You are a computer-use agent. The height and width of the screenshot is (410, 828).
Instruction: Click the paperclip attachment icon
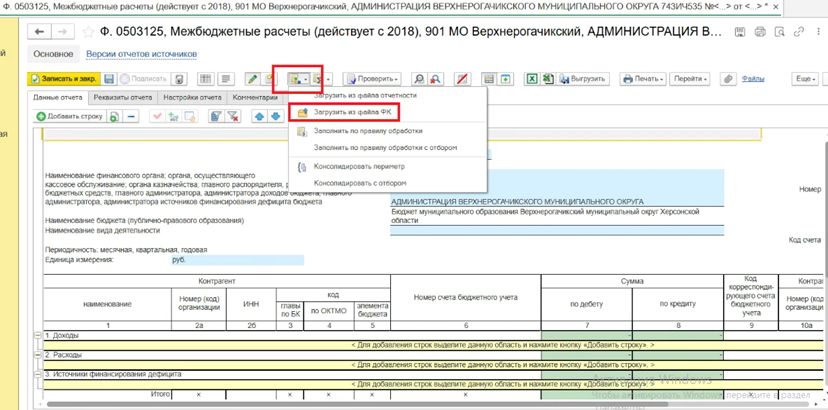[x=728, y=79]
